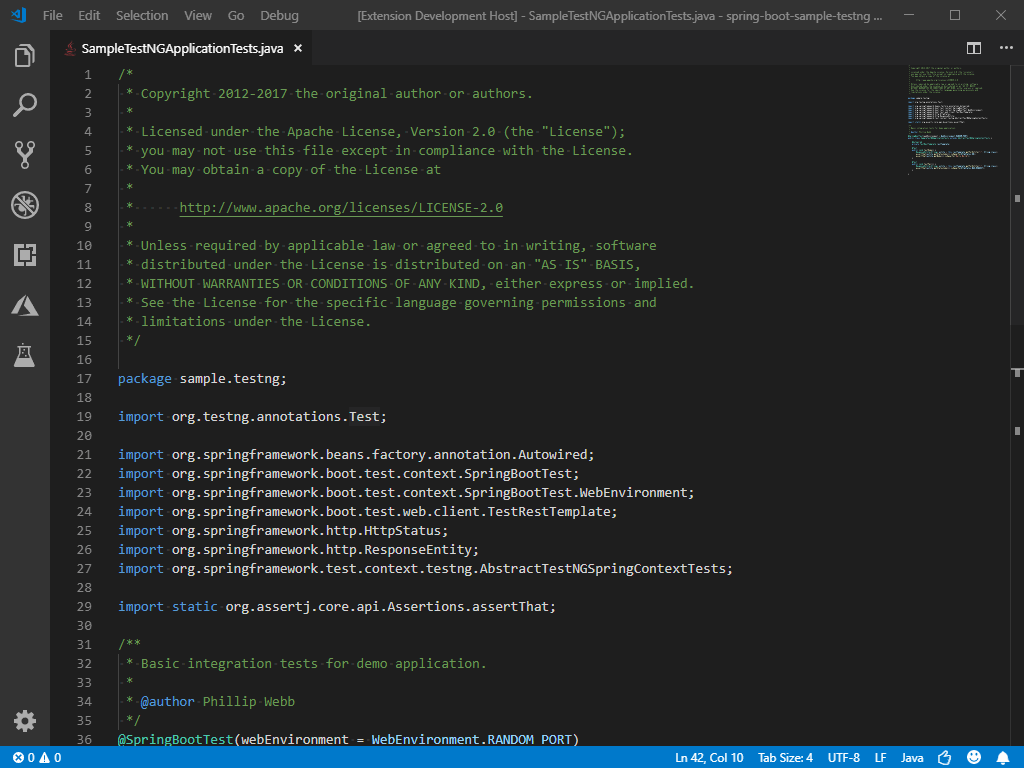
Task: Open the Test Explorer beaker icon
Action: 25,355
